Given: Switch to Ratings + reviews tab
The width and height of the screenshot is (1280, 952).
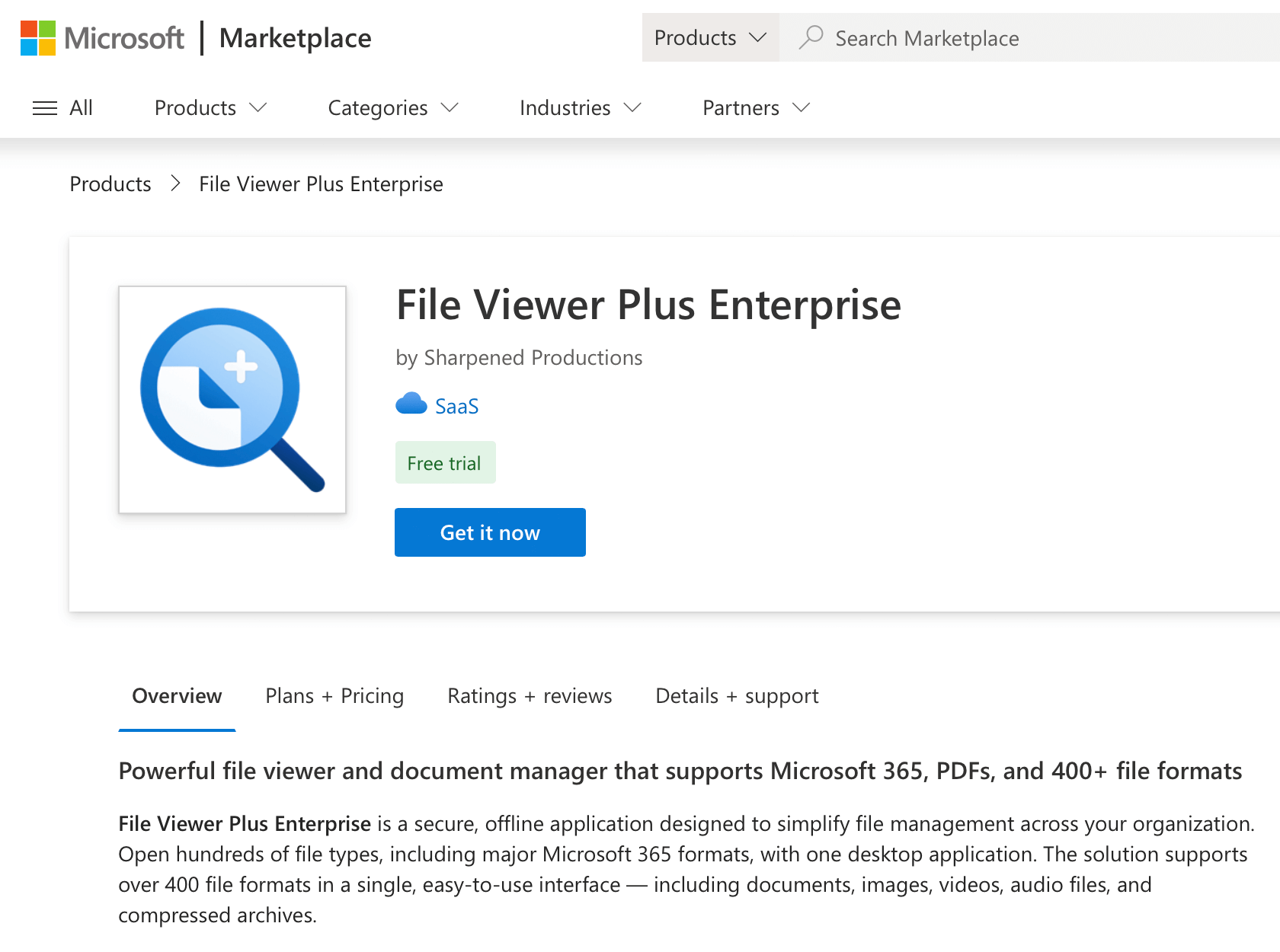Looking at the screenshot, I should point(530,696).
